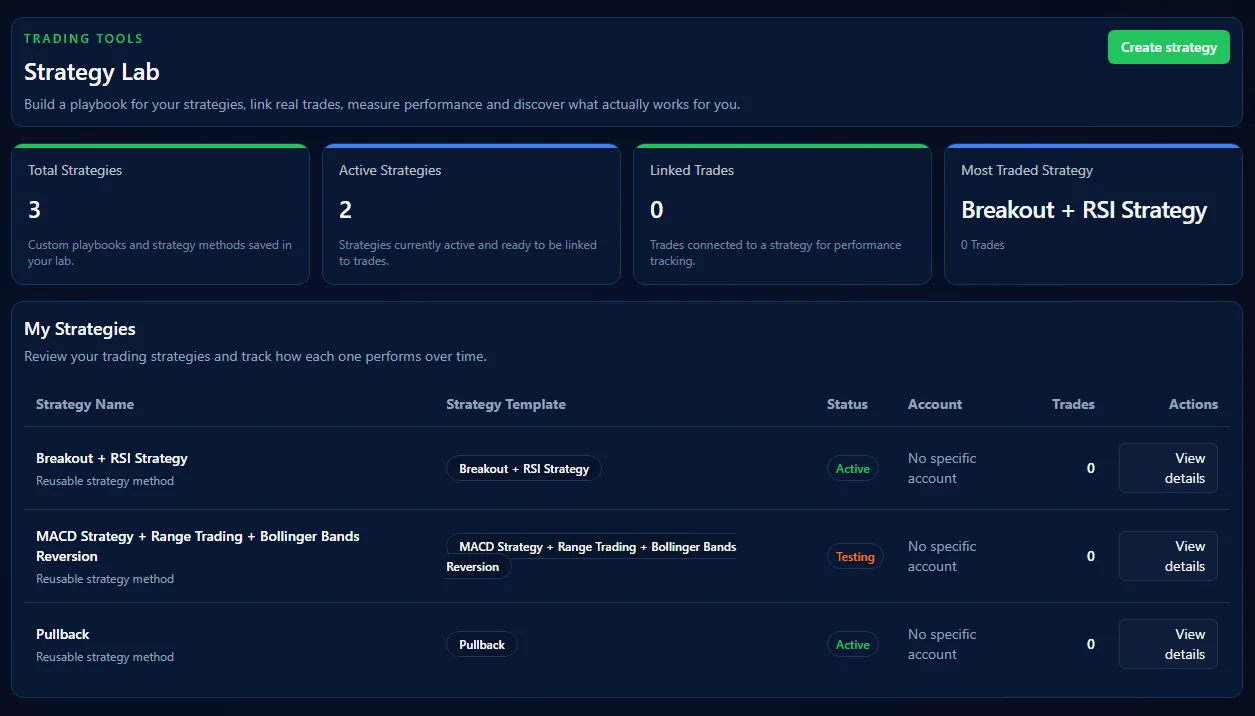This screenshot has height=716, width=1255.
Task: Click the Pullback strategy name
Action: click(63, 634)
